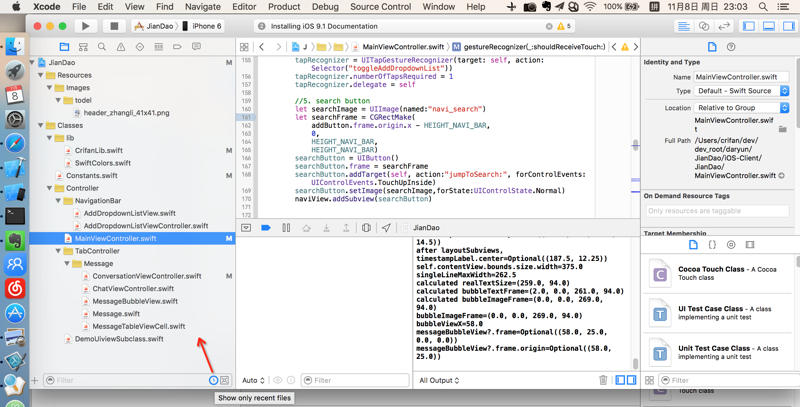The image size is (800, 407).
Task: Show the Object library circle icon
Action: tap(731, 245)
